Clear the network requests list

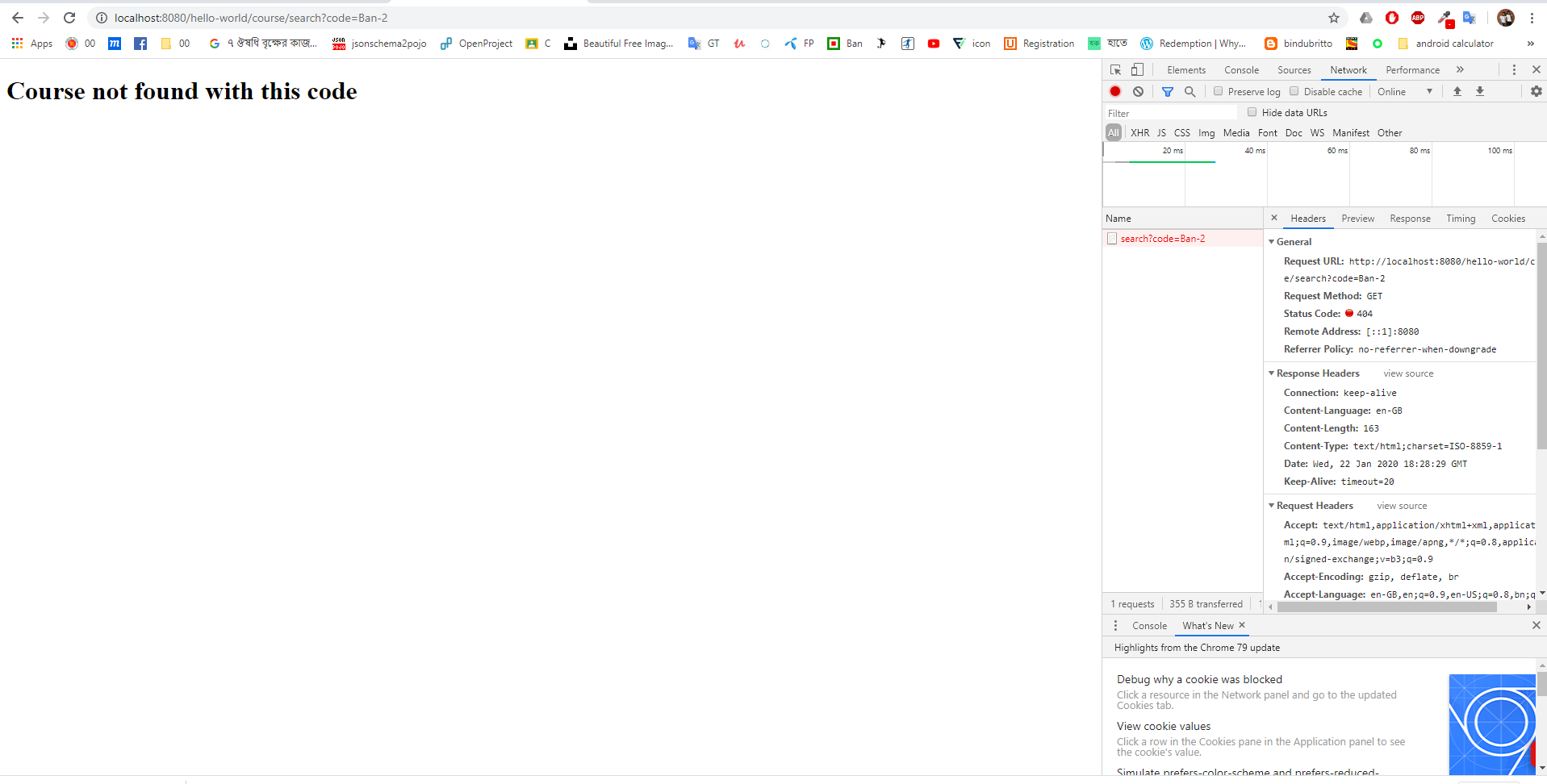(1138, 91)
